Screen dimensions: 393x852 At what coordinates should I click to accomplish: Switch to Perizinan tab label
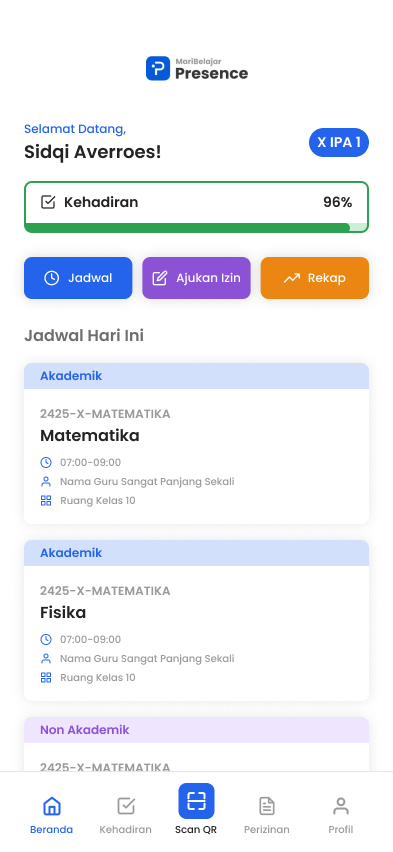pyautogui.click(x=266, y=830)
